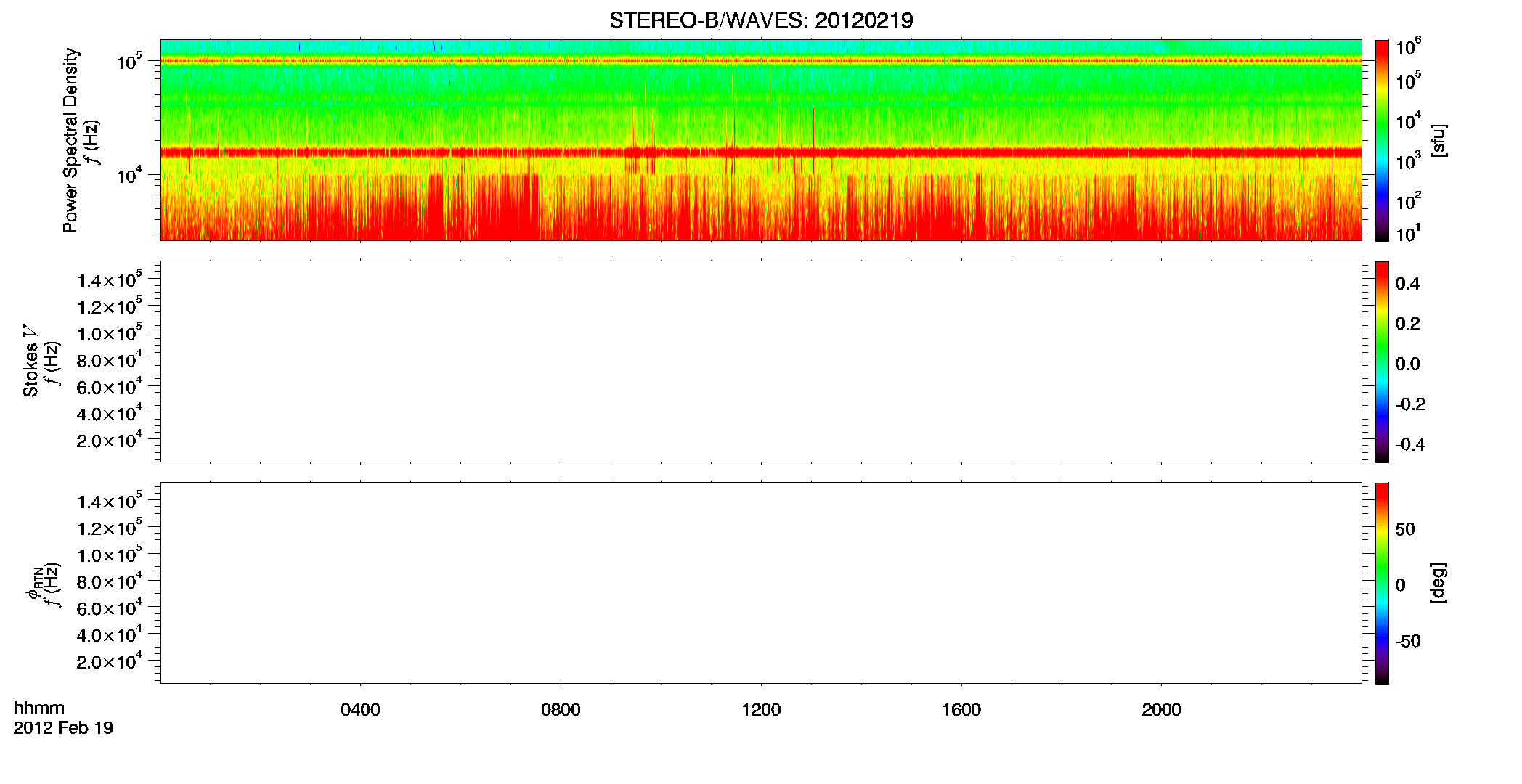Click the power spectral density spectrogram panel
Image resolution: width=1522 pixels, height=784 pixels.
pyautogui.click(x=761, y=140)
